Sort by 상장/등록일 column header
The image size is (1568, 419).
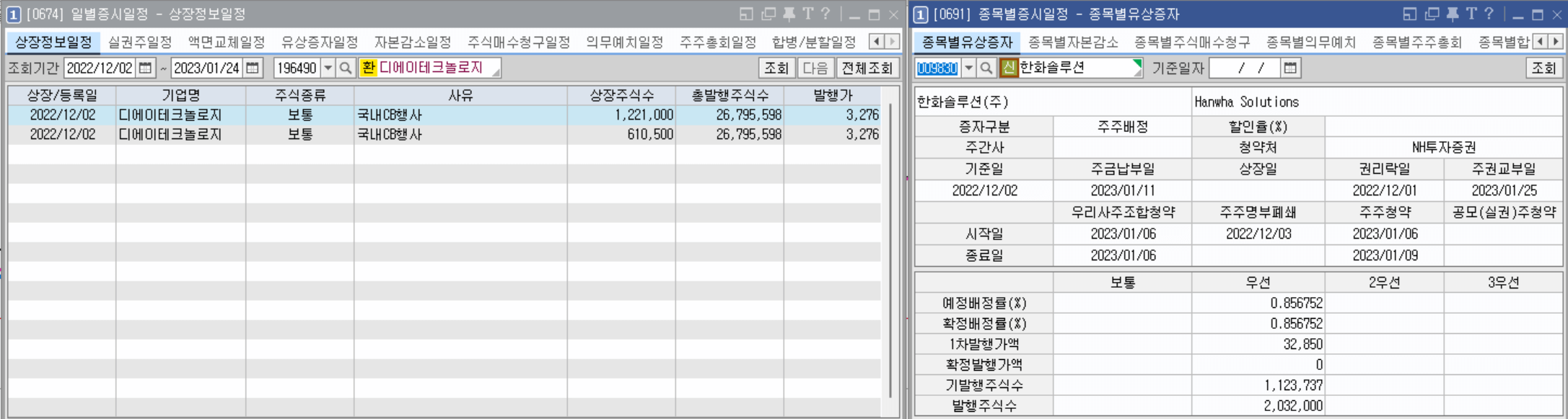point(62,95)
